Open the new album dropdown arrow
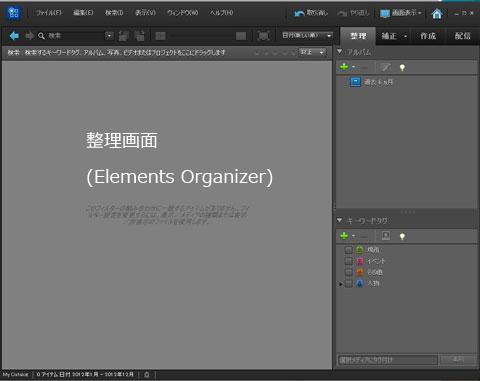Viewport: 480px width, 381px height. (x=353, y=67)
